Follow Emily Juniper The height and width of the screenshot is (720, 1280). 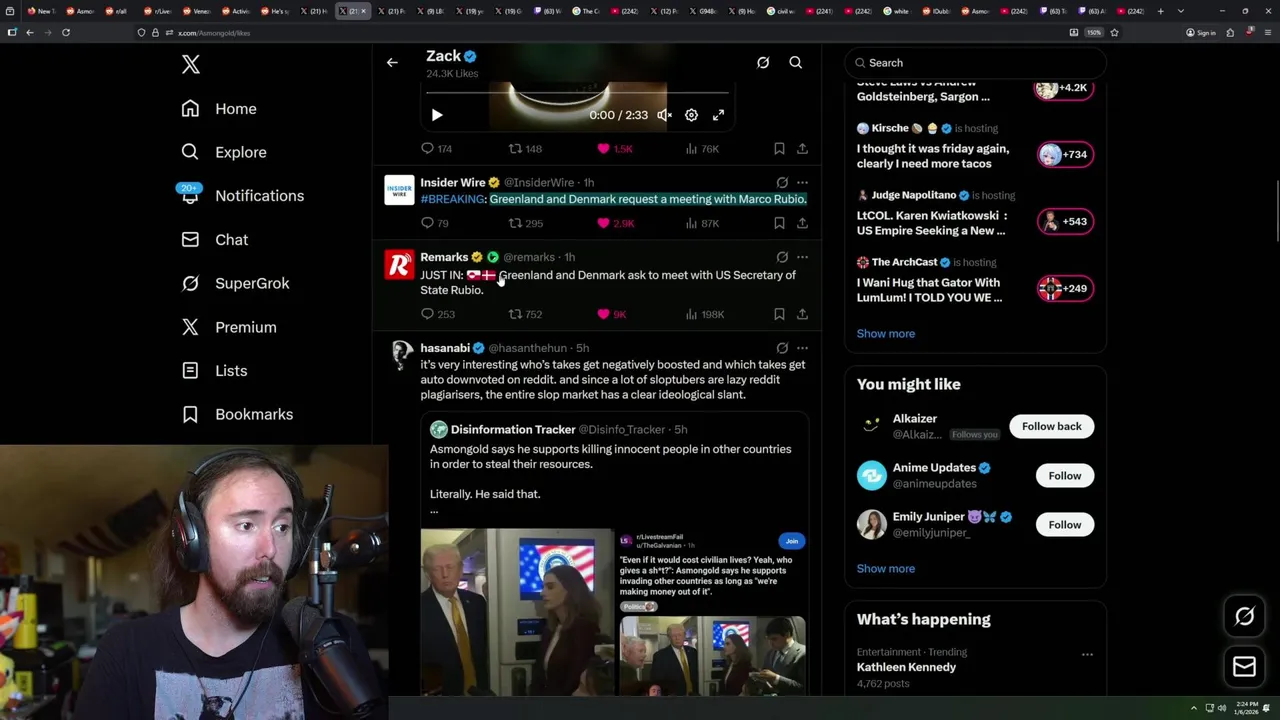tap(1065, 525)
